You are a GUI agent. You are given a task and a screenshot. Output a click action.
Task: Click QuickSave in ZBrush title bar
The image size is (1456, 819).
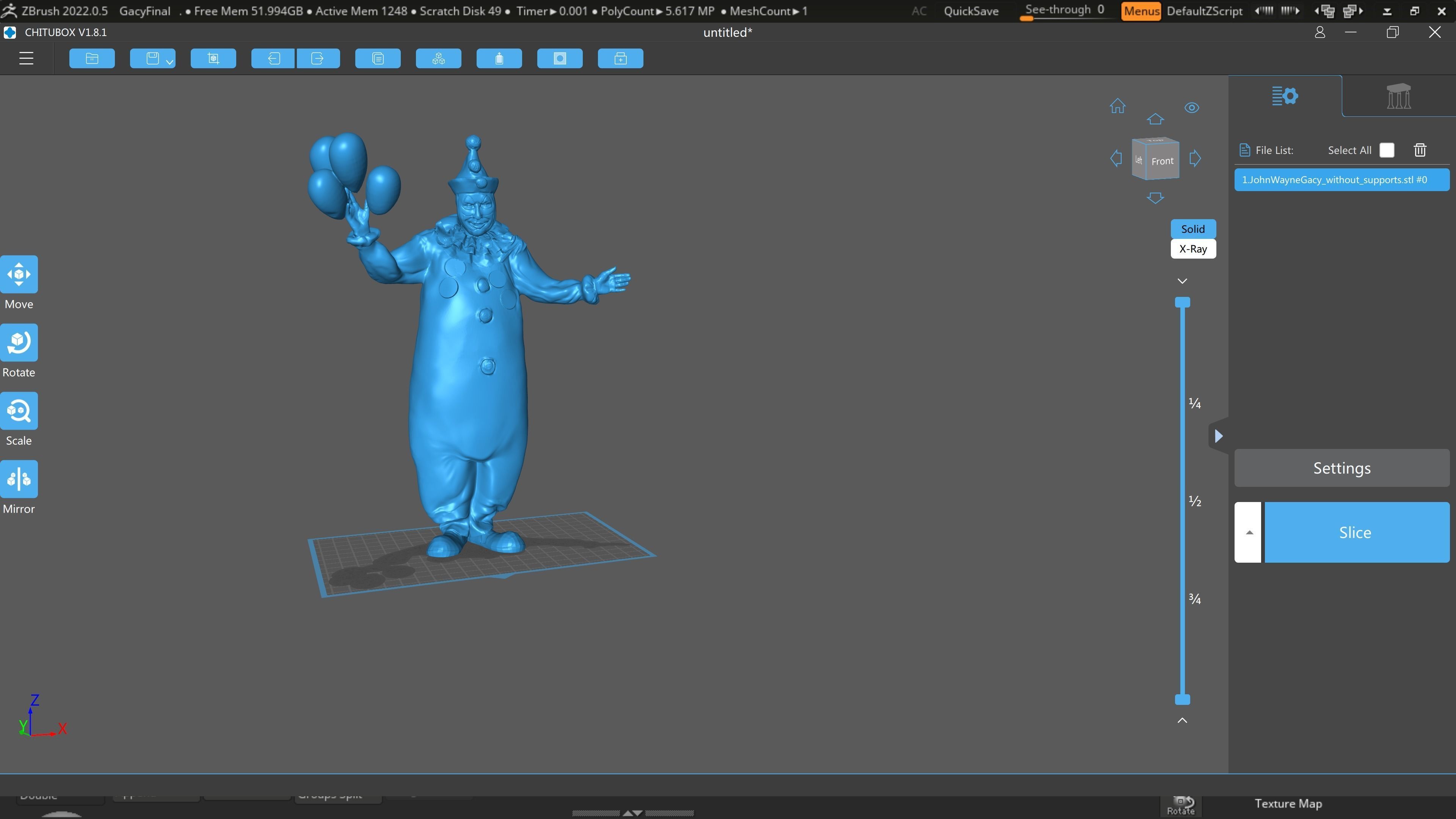[x=971, y=11]
